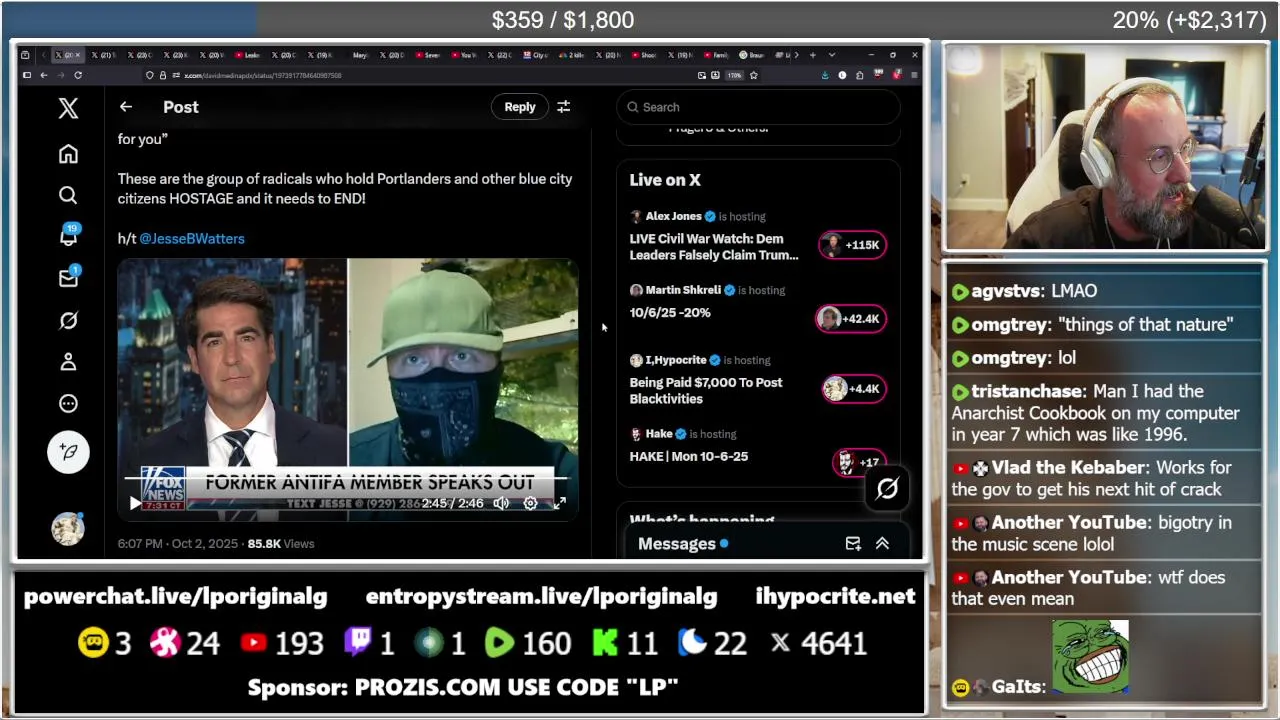Play the Fox News video
The image size is (1280, 720).
coord(135,503)
